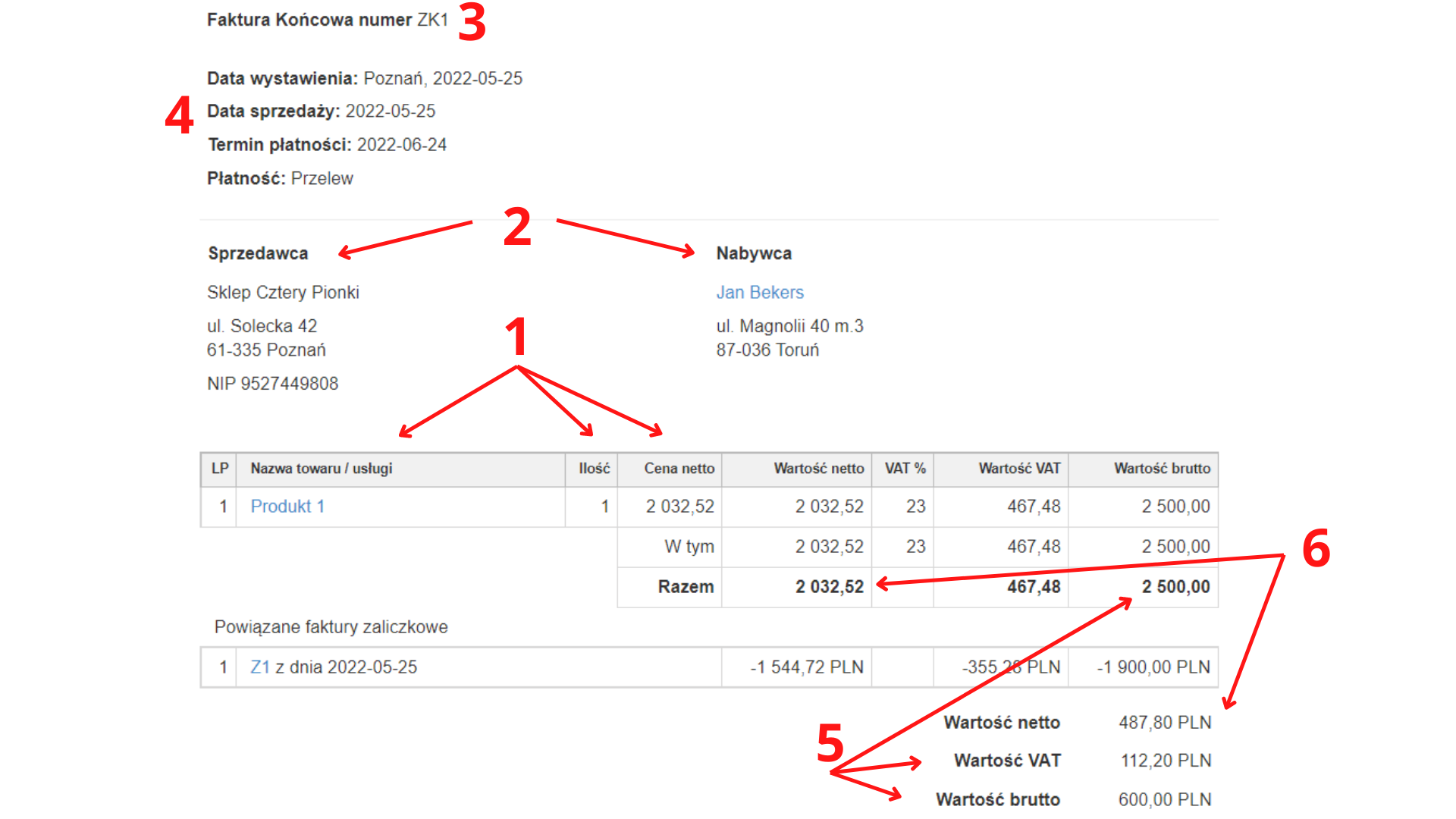Screen dimensions: 1456x819
Task: Click the 'LP' column header
Action: click(x=220, y=469)
